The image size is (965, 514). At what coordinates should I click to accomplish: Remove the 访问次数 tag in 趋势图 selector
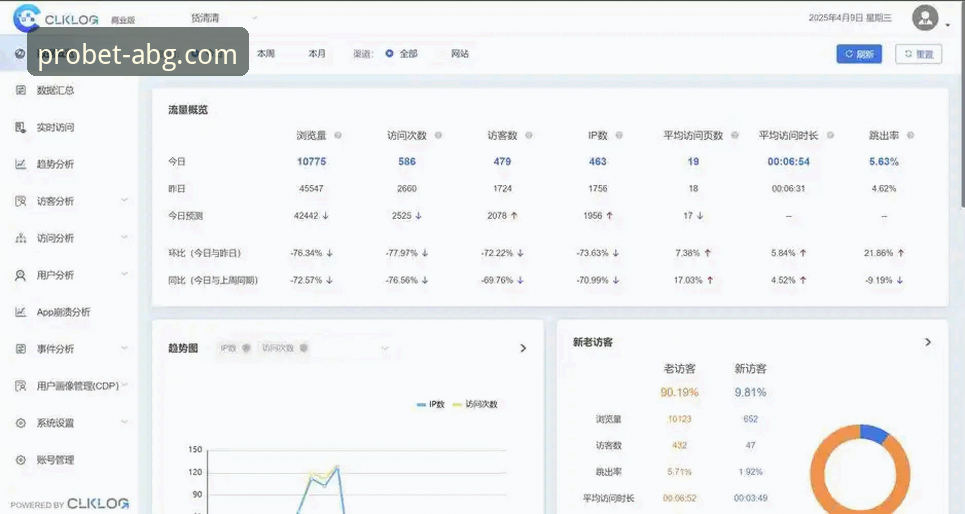tap(303, 348)
